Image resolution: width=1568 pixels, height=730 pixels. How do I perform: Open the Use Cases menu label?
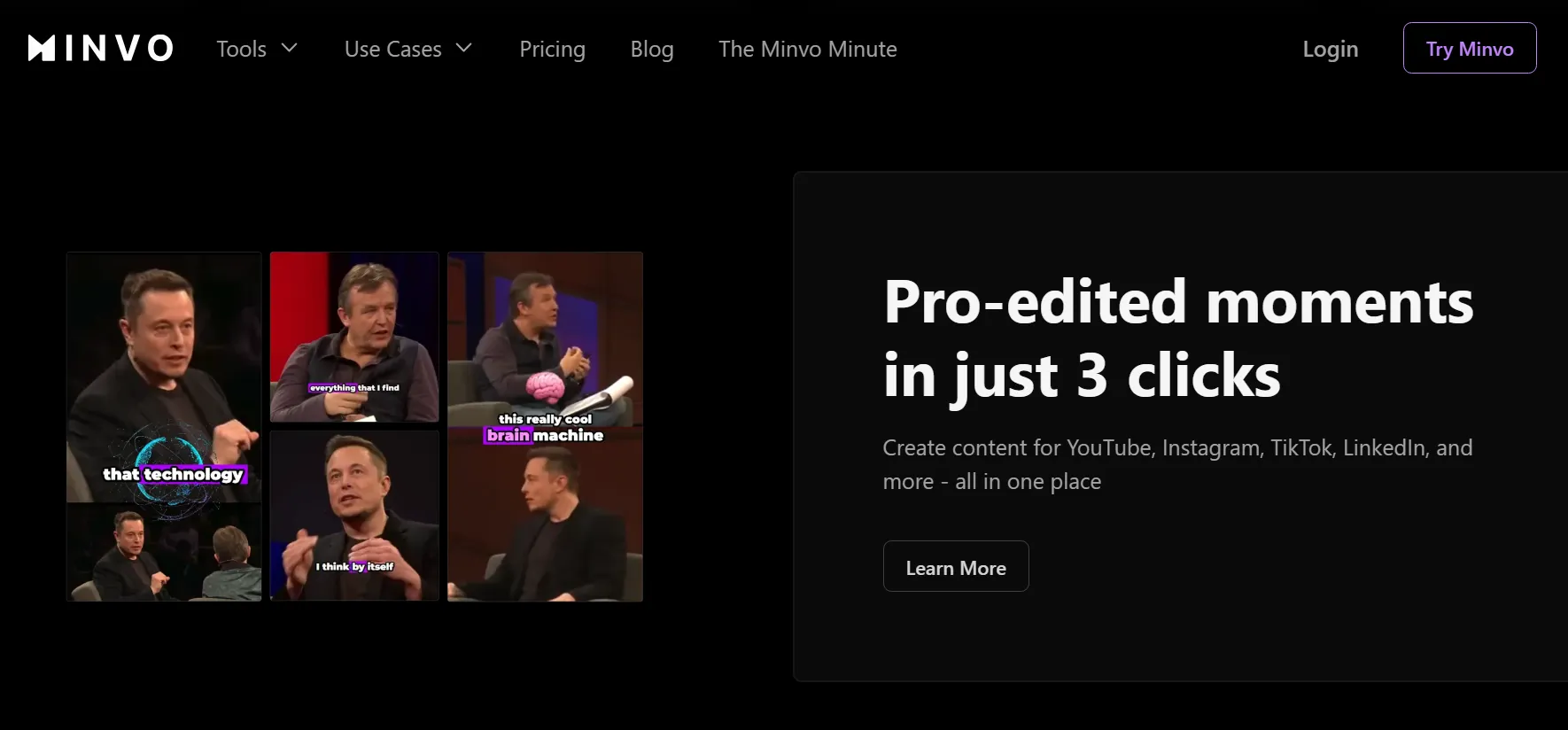click(392, 50)
